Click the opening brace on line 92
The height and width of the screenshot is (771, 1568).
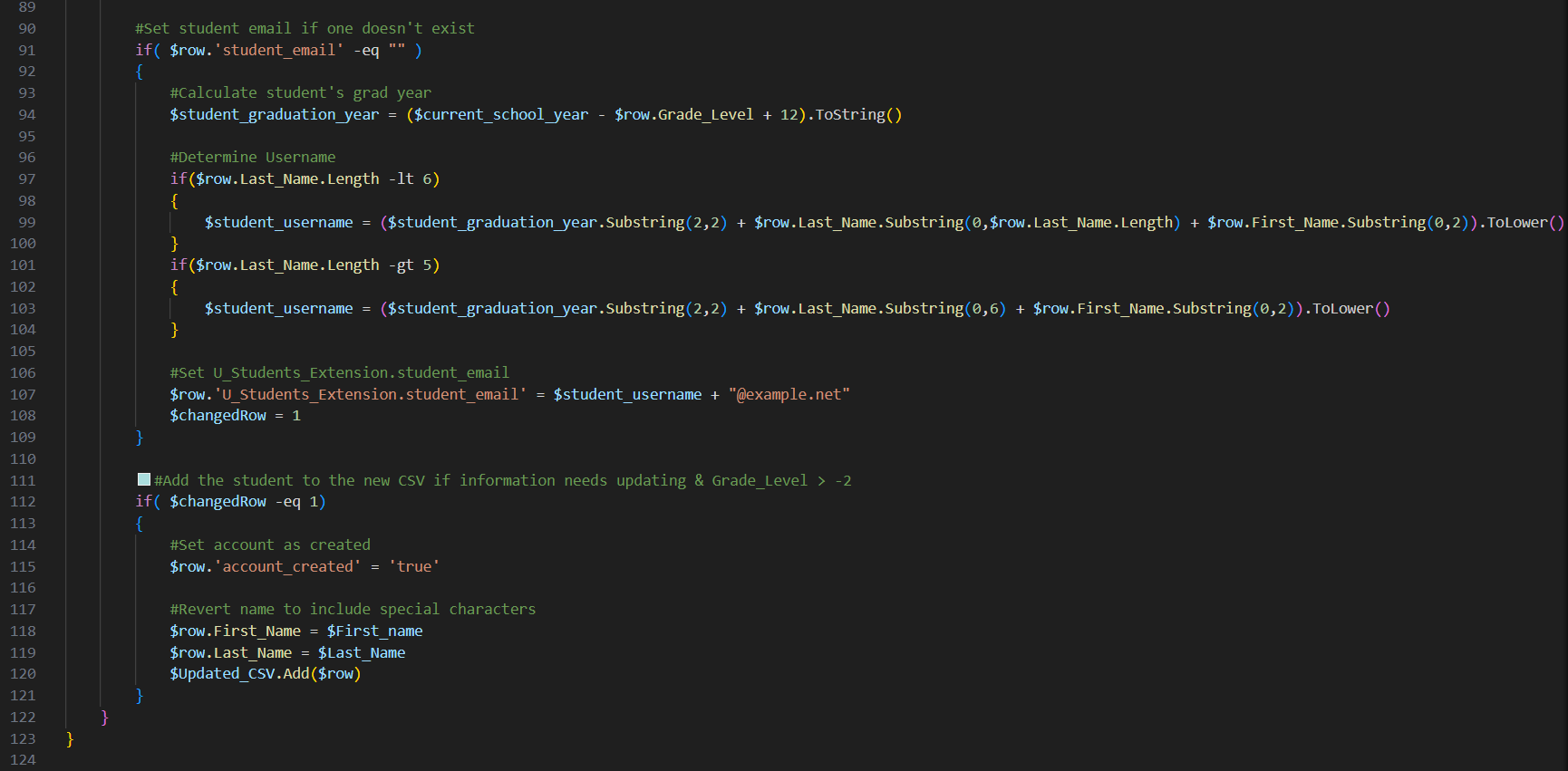tap(140, 72)
